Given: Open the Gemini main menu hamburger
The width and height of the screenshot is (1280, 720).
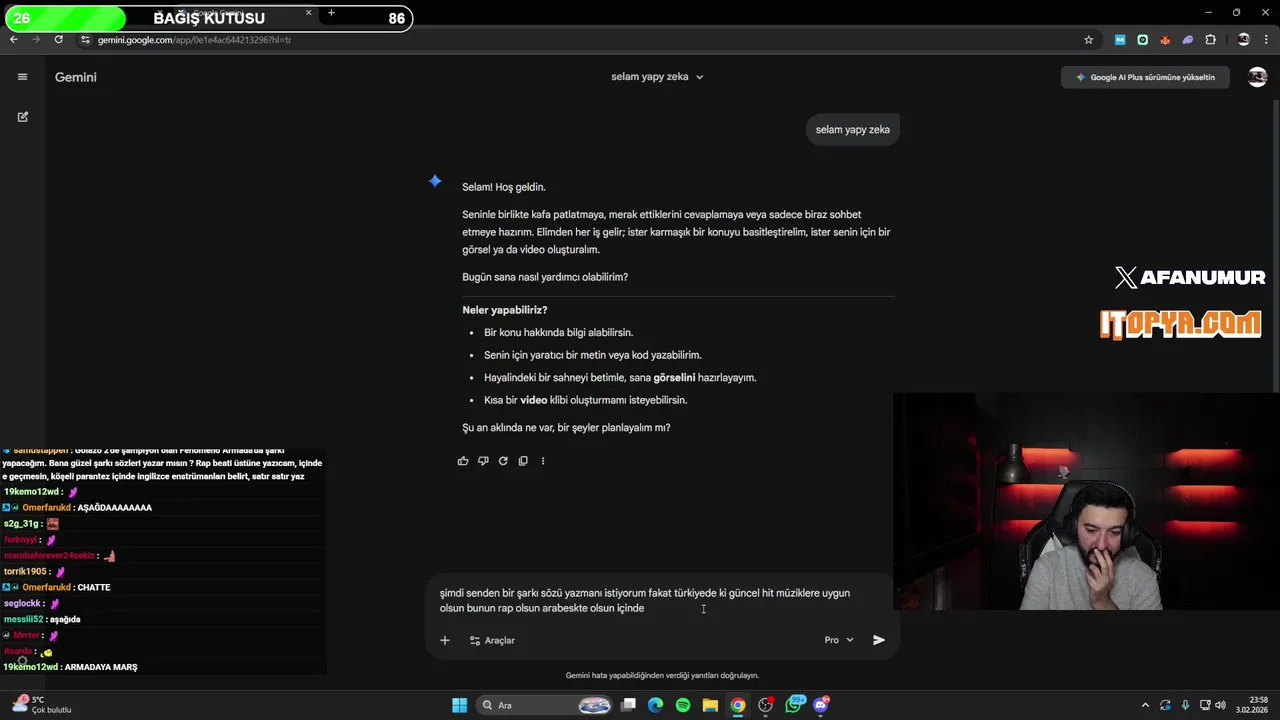Looking at the screenshot, I should (x=22, y=77).
